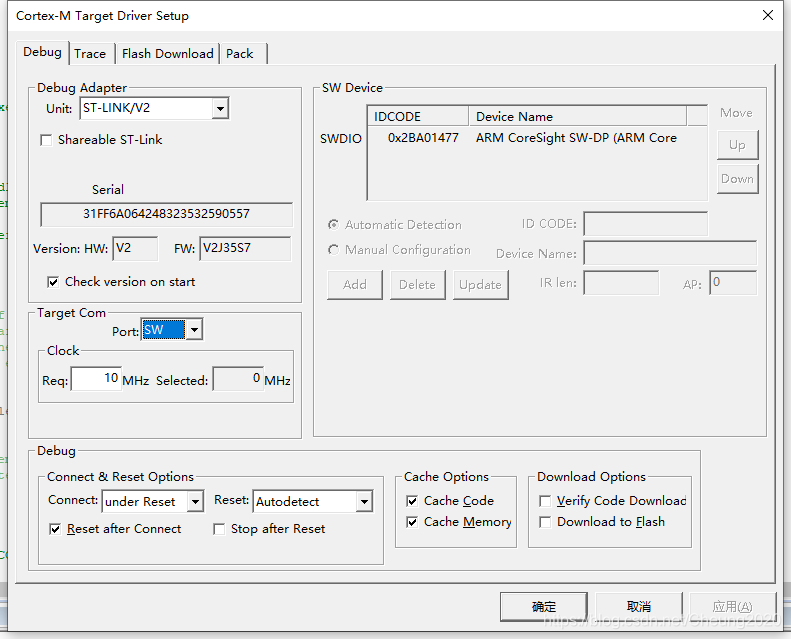Click the IDCODE column header
Image resolution: width=791 pixels, height=639 pixels.
click(x=418, y=117)
